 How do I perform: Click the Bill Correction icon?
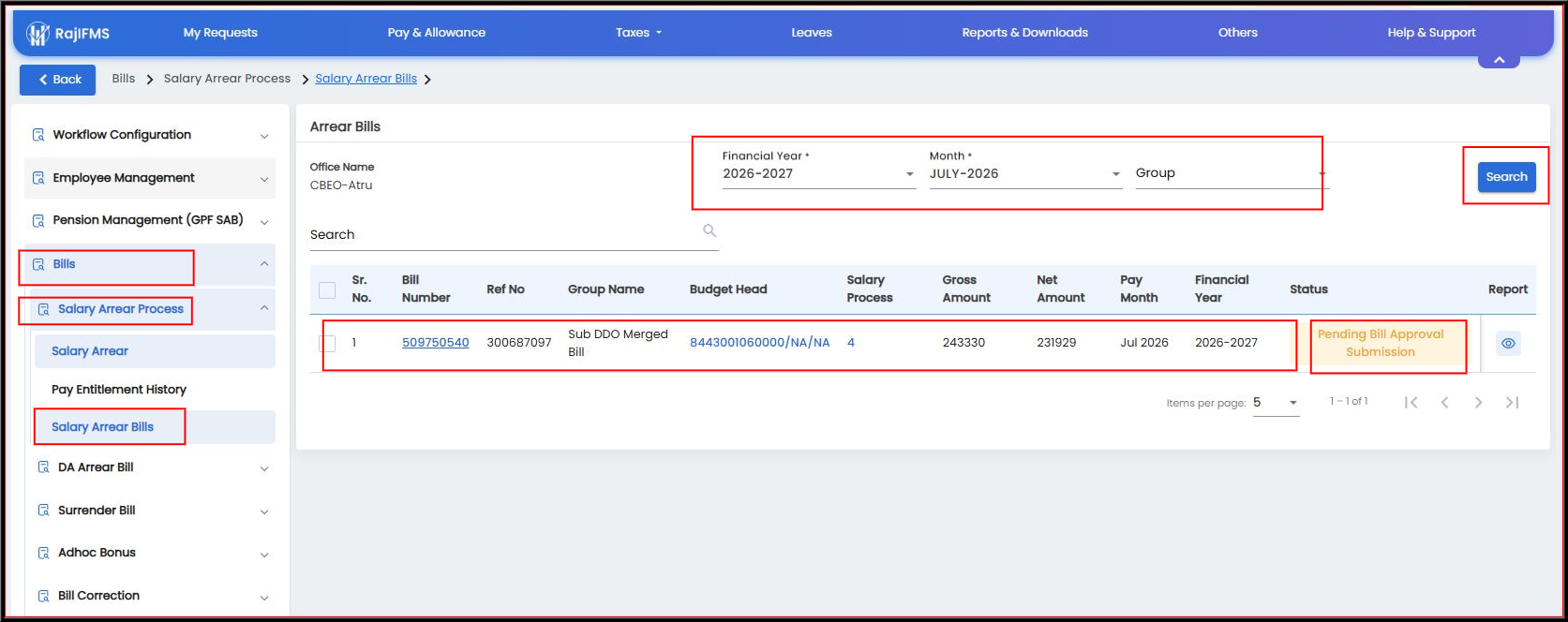43,596
